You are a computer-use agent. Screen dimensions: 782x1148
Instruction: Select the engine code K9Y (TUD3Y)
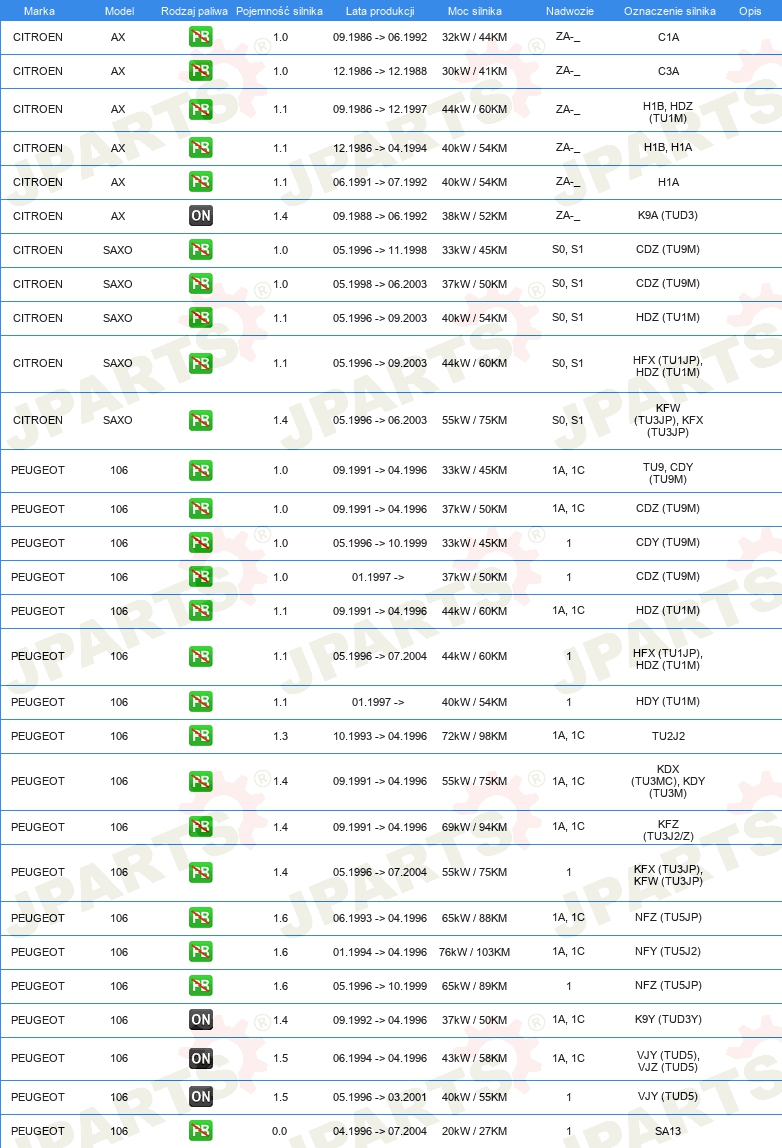click(x=668, y=1019)
